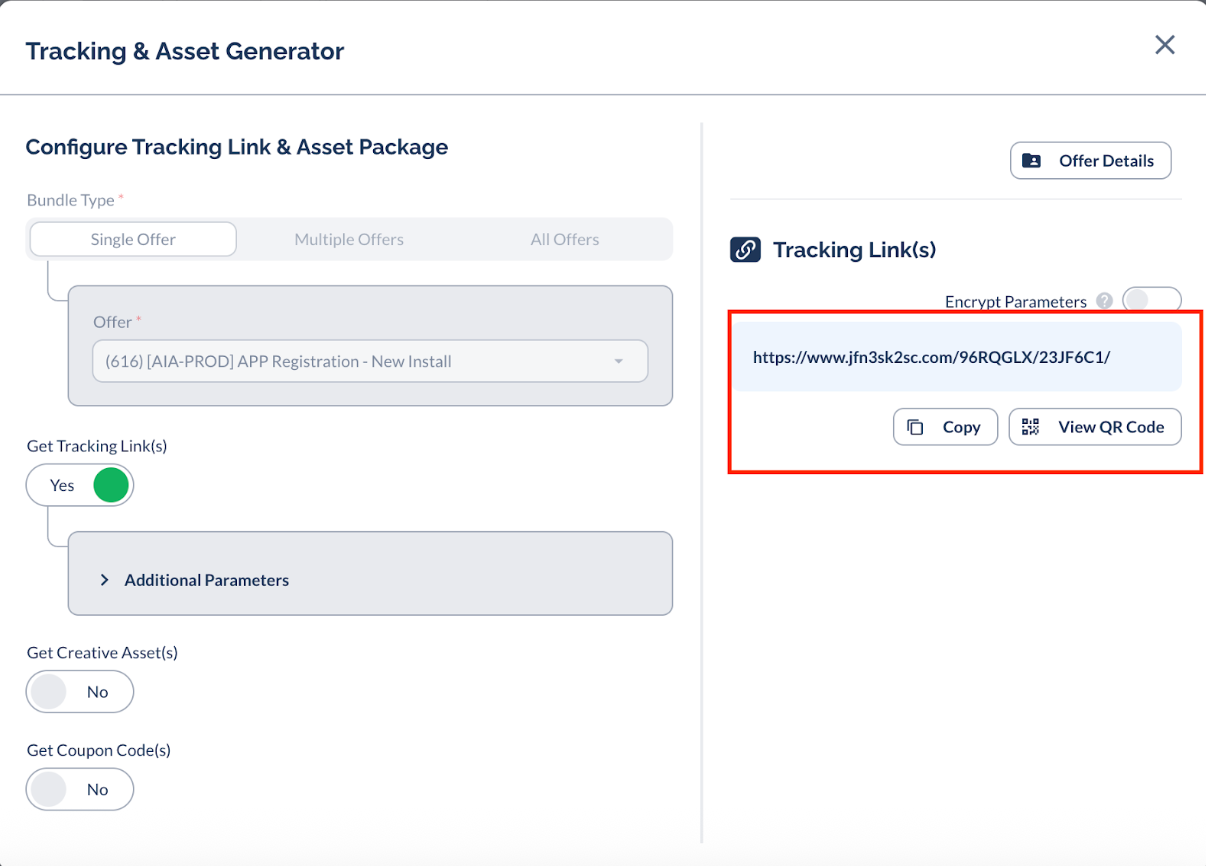1206x866 pixels.
Task: Select the All Offers bundle type
Action: coord(565,240)
